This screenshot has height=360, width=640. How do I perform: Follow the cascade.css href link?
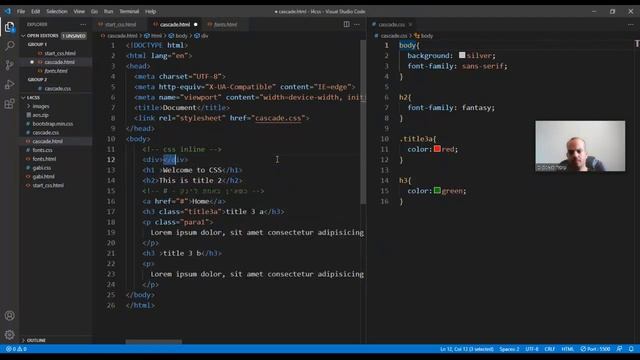[x=278, y=118]
